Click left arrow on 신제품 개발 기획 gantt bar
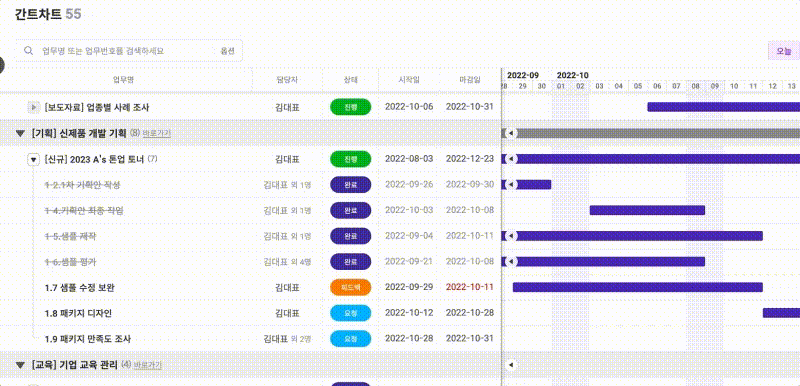800x386 pixels. tap(511, 133)
